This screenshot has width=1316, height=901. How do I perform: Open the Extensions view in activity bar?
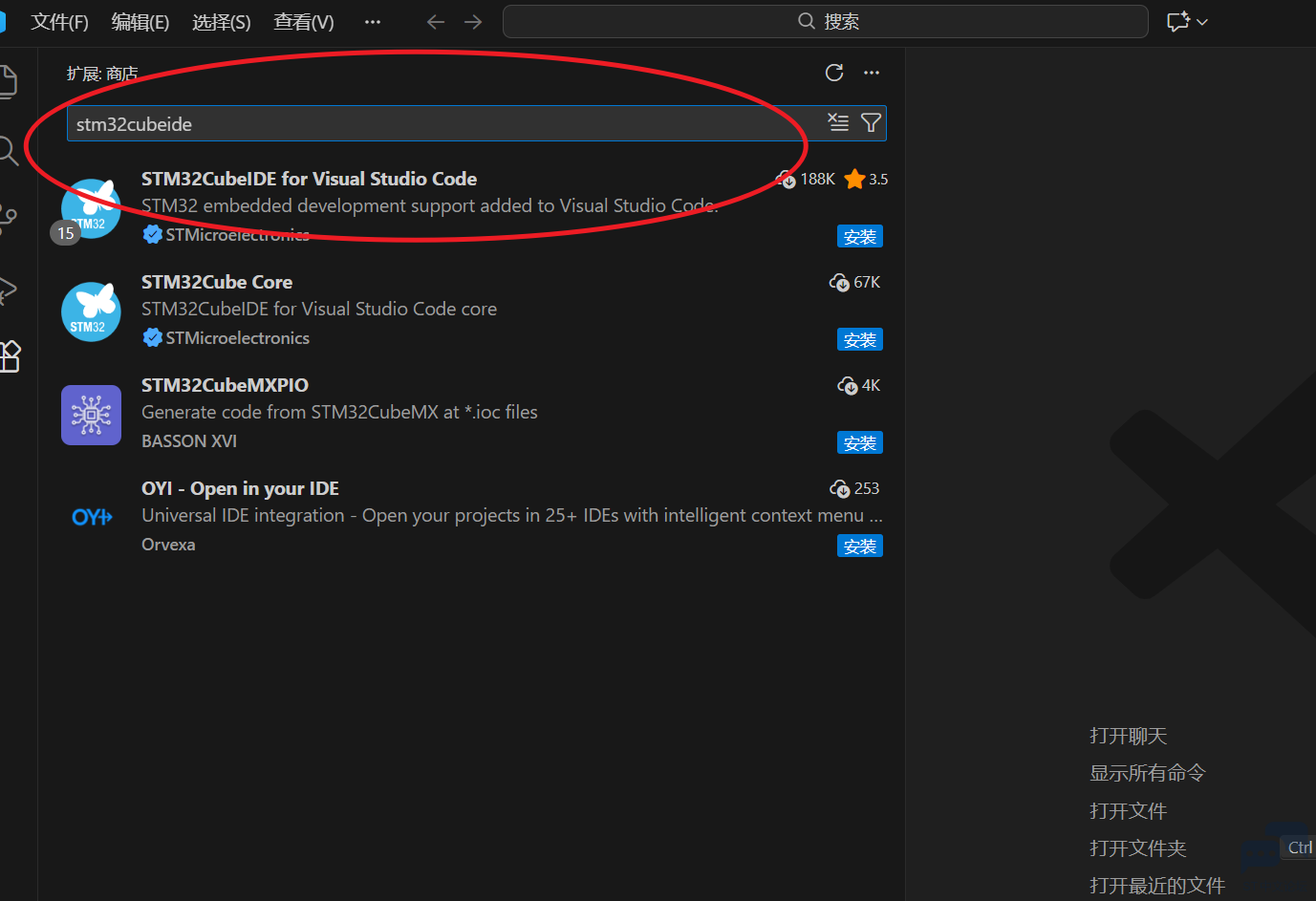point(10,356)
